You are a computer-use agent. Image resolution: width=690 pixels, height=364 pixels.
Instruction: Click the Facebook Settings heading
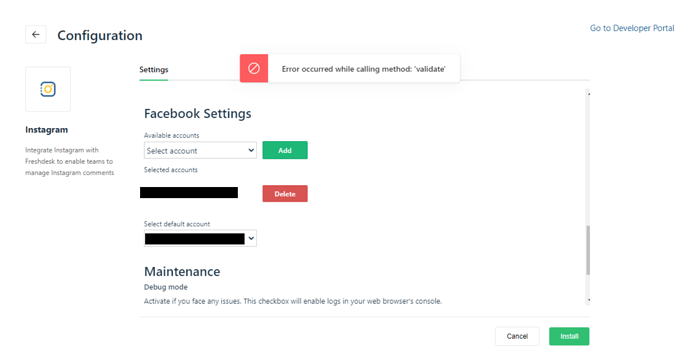tap(198, 114)
